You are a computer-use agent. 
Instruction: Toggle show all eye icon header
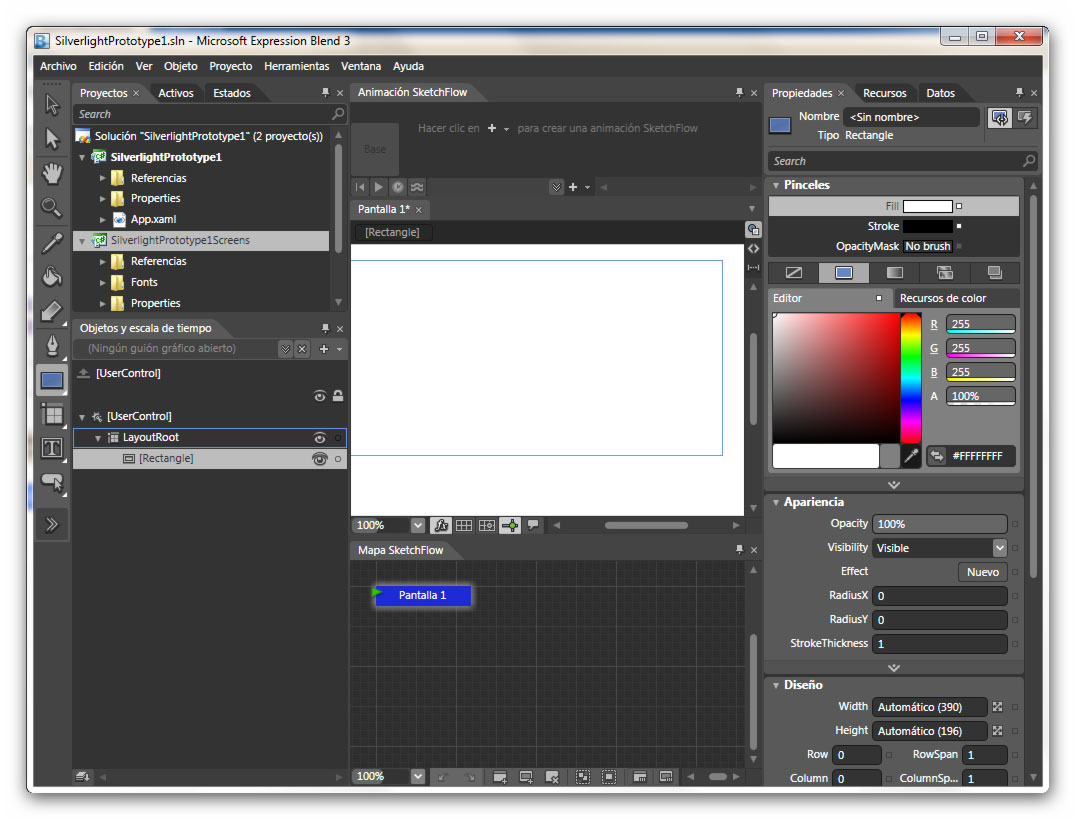(x=319, y=396)
